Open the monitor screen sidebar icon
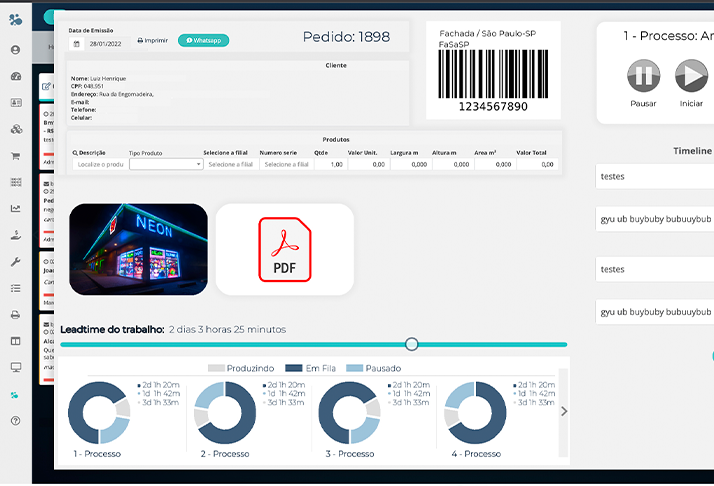 coord(15,367)
